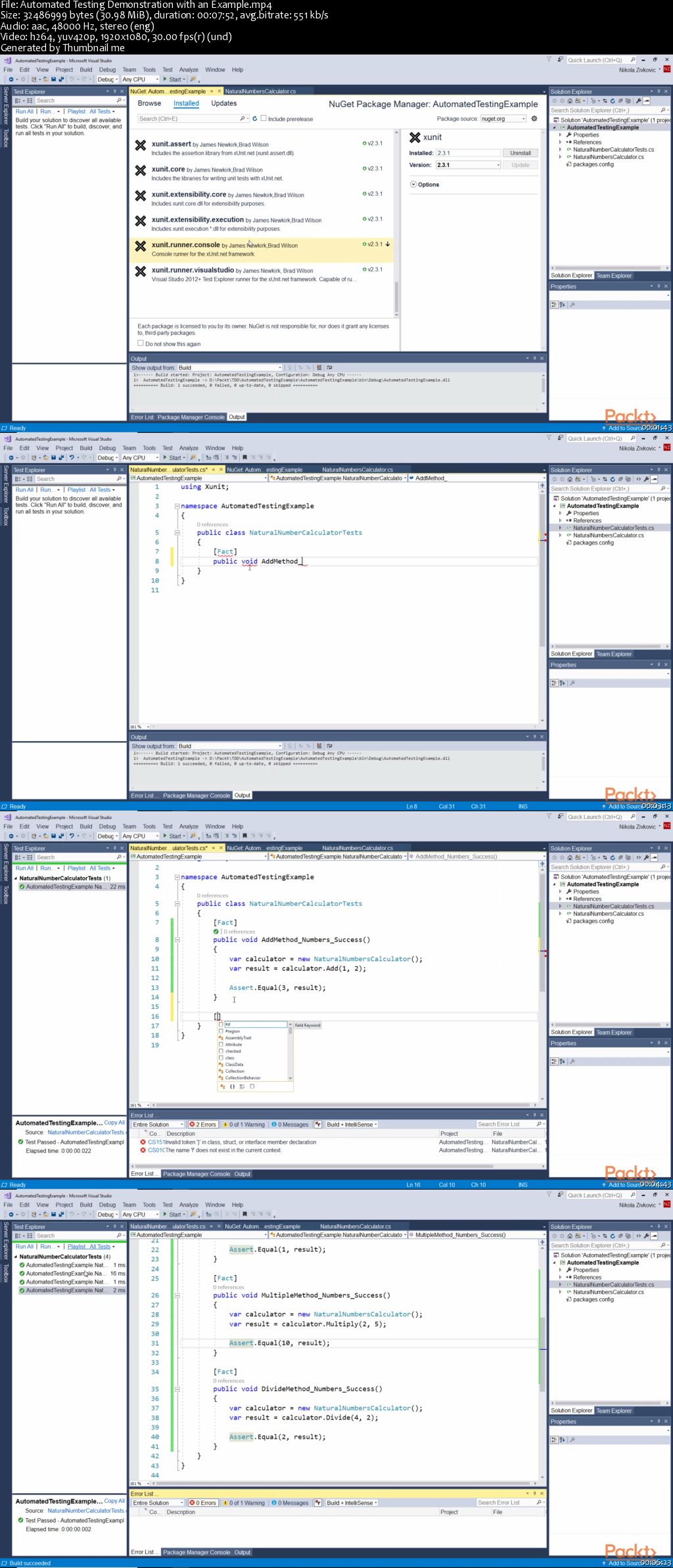Open Show output from Build dropdown in NuGet frame
Screen dimensions: 673x1568
[x=229, y=368]
